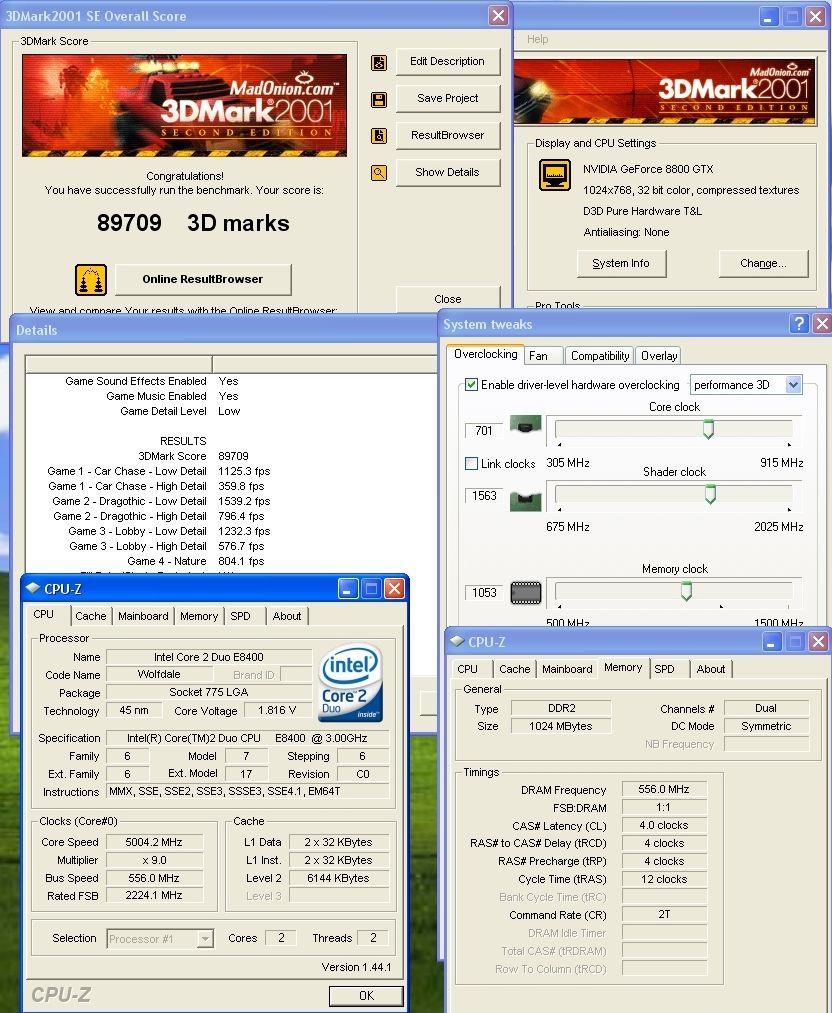This screenshot has width=832, height=1013.
Task: Click the shader clock chip icon
Action: [525, 501]
